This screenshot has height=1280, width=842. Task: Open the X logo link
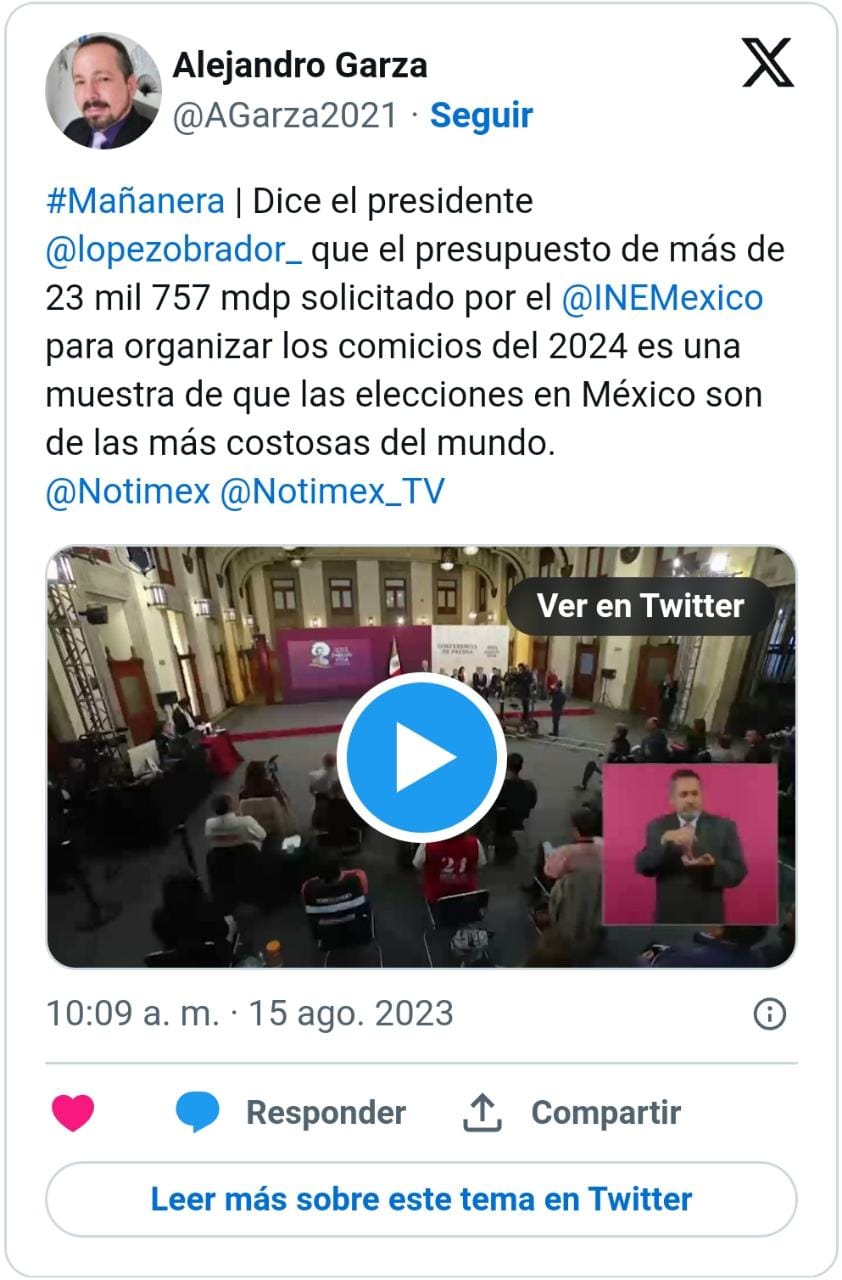click(767, 63)
